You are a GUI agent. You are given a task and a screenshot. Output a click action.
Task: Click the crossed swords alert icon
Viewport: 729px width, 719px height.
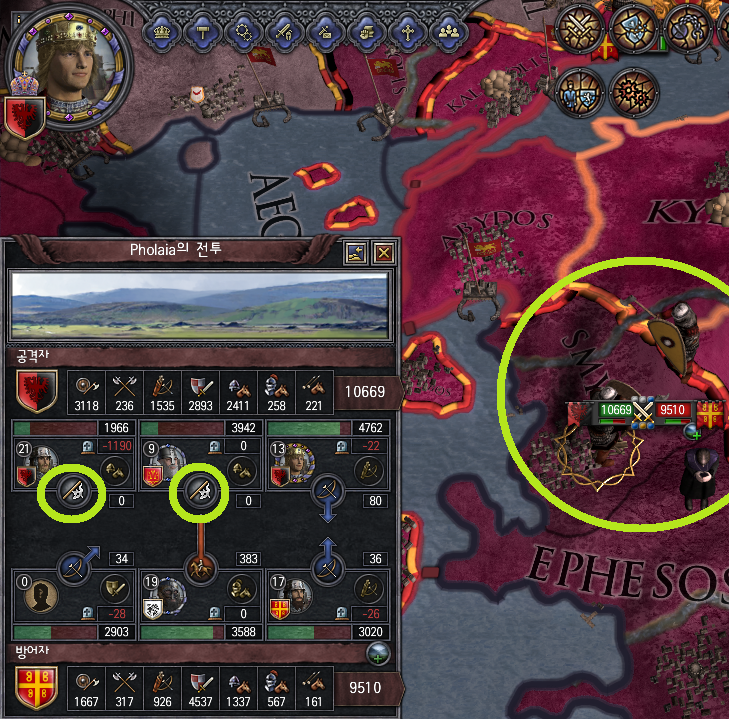(x=579, y=29)
